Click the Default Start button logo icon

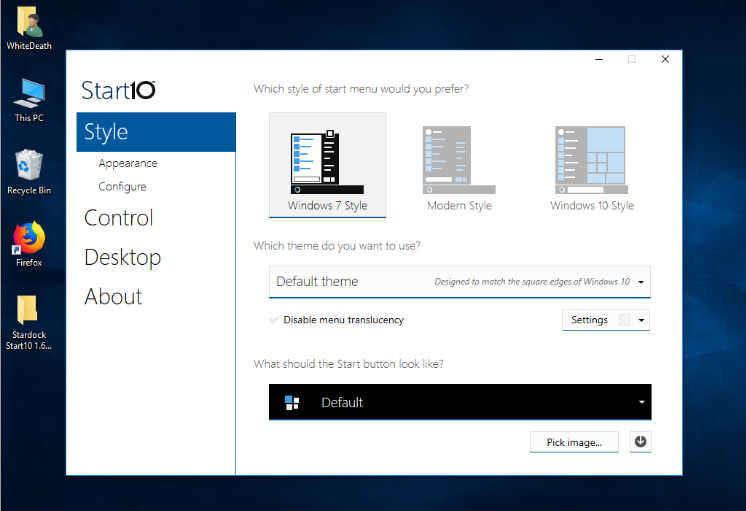point(292,403)
